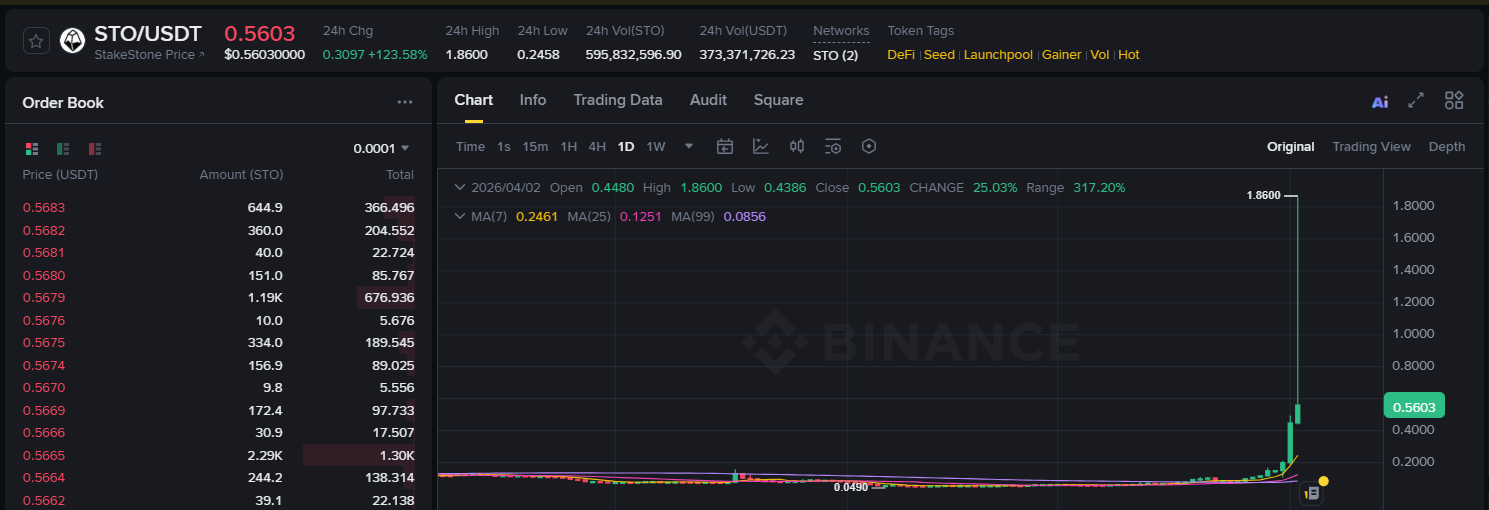Click the Order Book panel title
Image resolution: width=1489 pixels, height=510 pixels.
[x=63, y=102]
